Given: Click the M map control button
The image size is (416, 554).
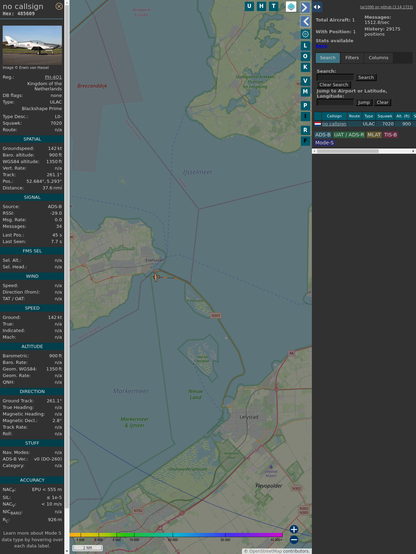Looking at the screenshot, I should (x=305, y=92).
